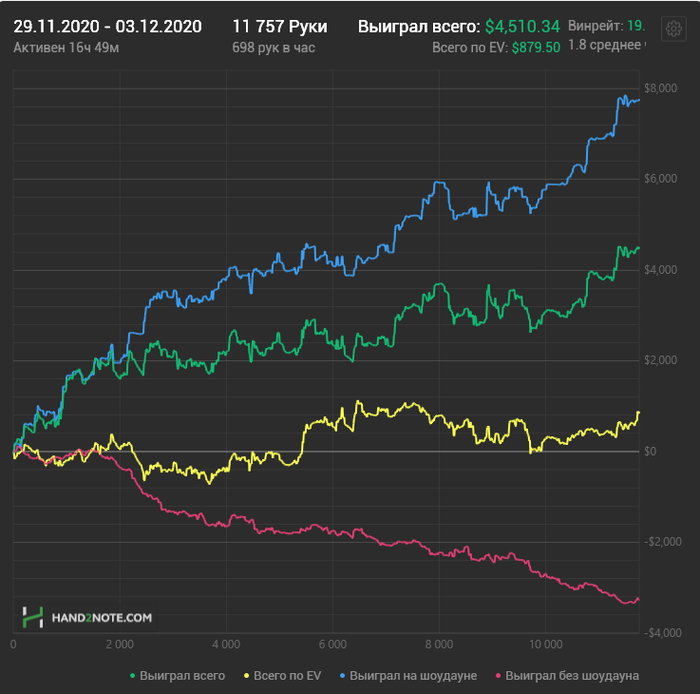Viewport: 700px width, 694px height.
Task: Toggle the 'Всего по EV' series label
Action: coord(286,676)
